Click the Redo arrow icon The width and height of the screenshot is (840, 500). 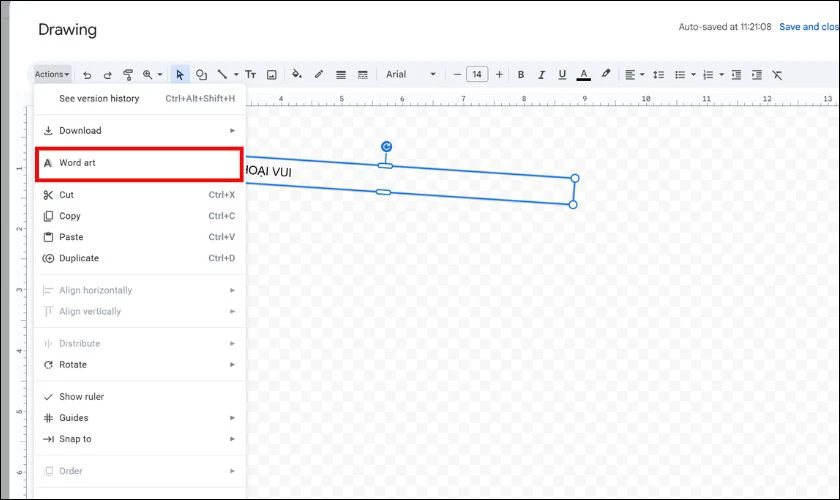(107, 75)
